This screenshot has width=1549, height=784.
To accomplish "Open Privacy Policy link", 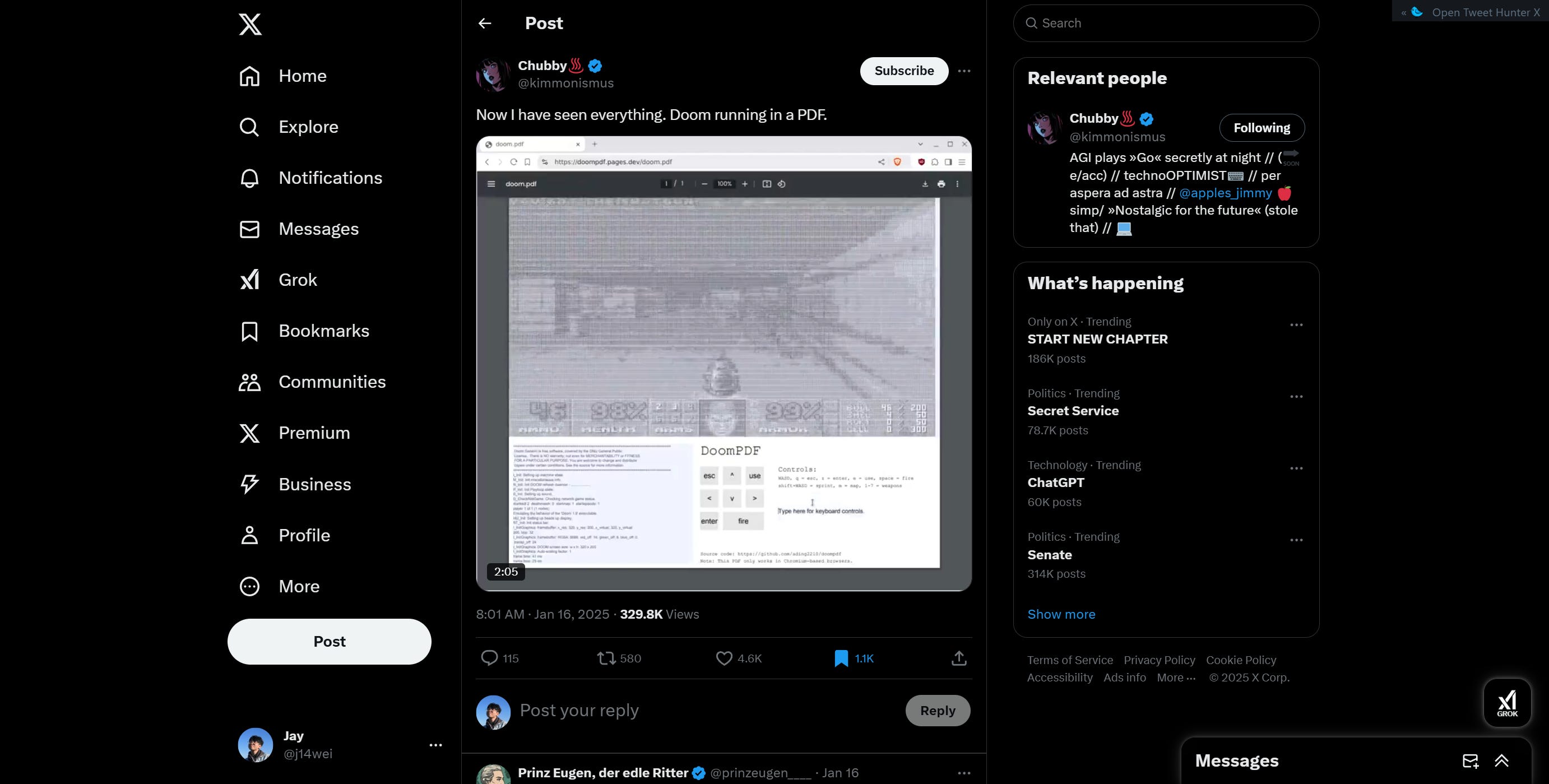I will (1160, 660).
